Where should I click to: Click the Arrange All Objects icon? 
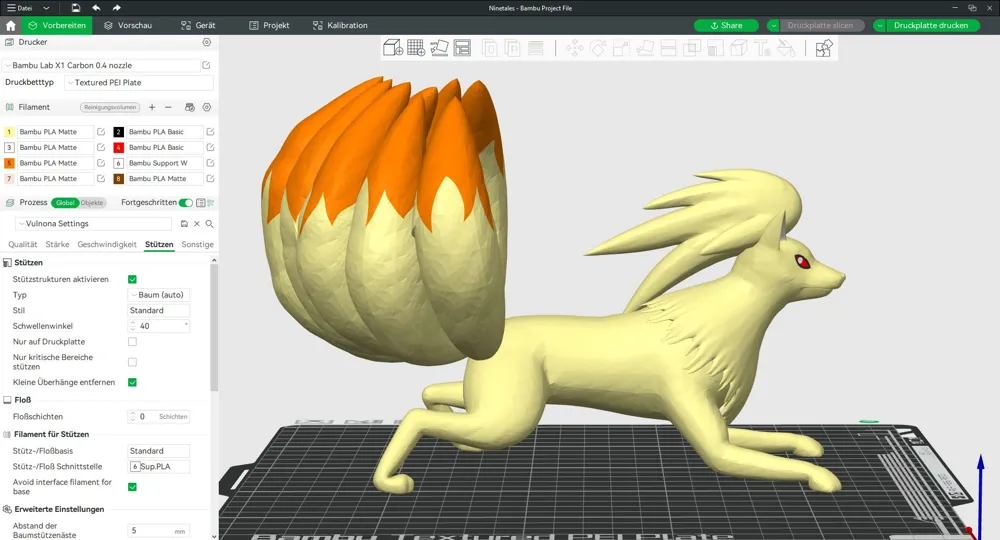[462, 48]
